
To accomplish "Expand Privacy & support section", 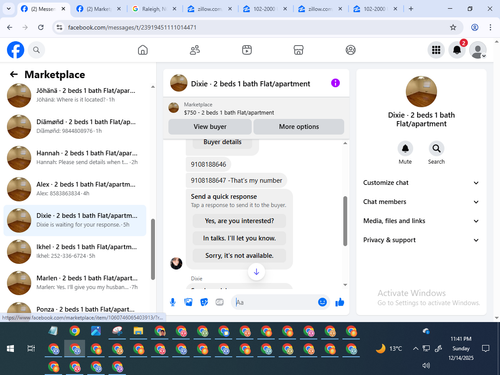I will (x=421, y=240).
